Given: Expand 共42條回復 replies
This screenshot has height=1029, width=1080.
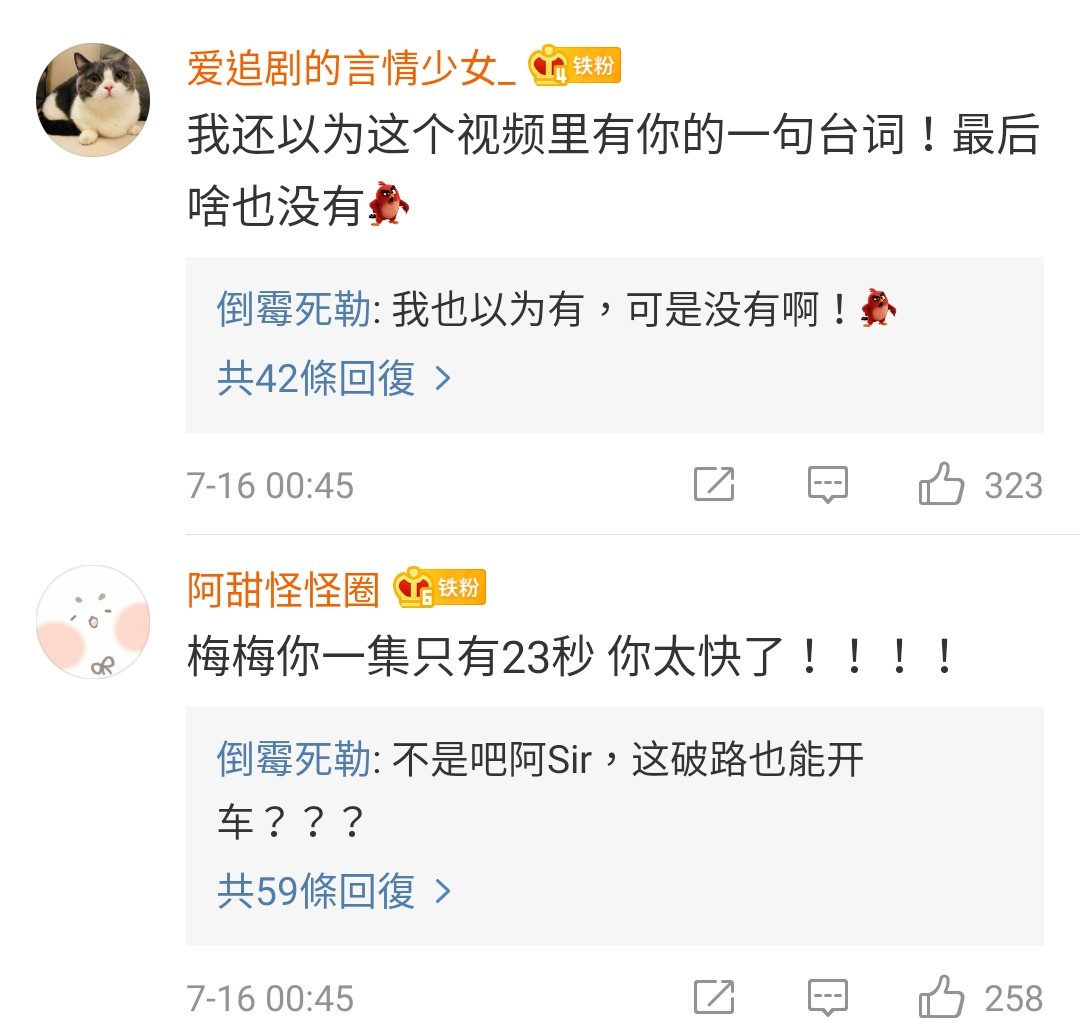Looking at the screenshot, I should [334, 378].
